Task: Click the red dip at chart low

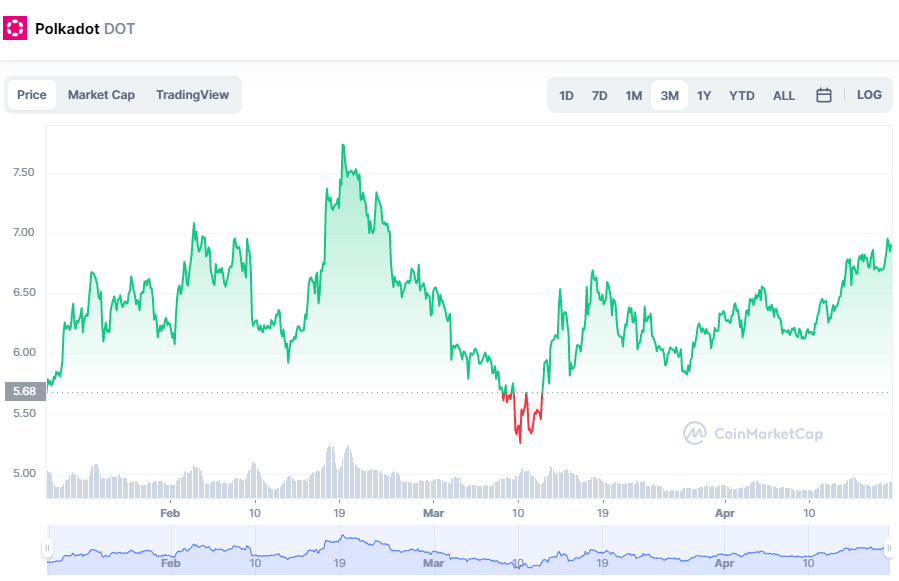Action: (x=520, y=440)
